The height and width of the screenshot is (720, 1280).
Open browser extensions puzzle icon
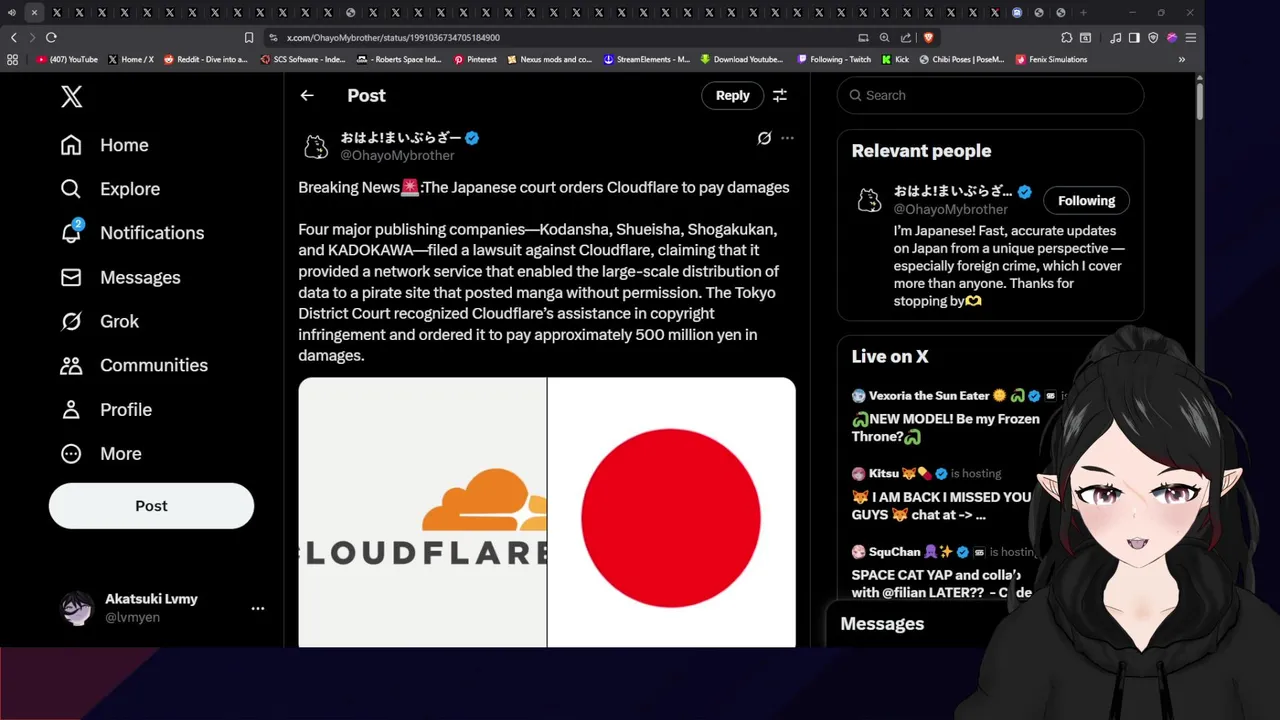tap(1067, 37)
